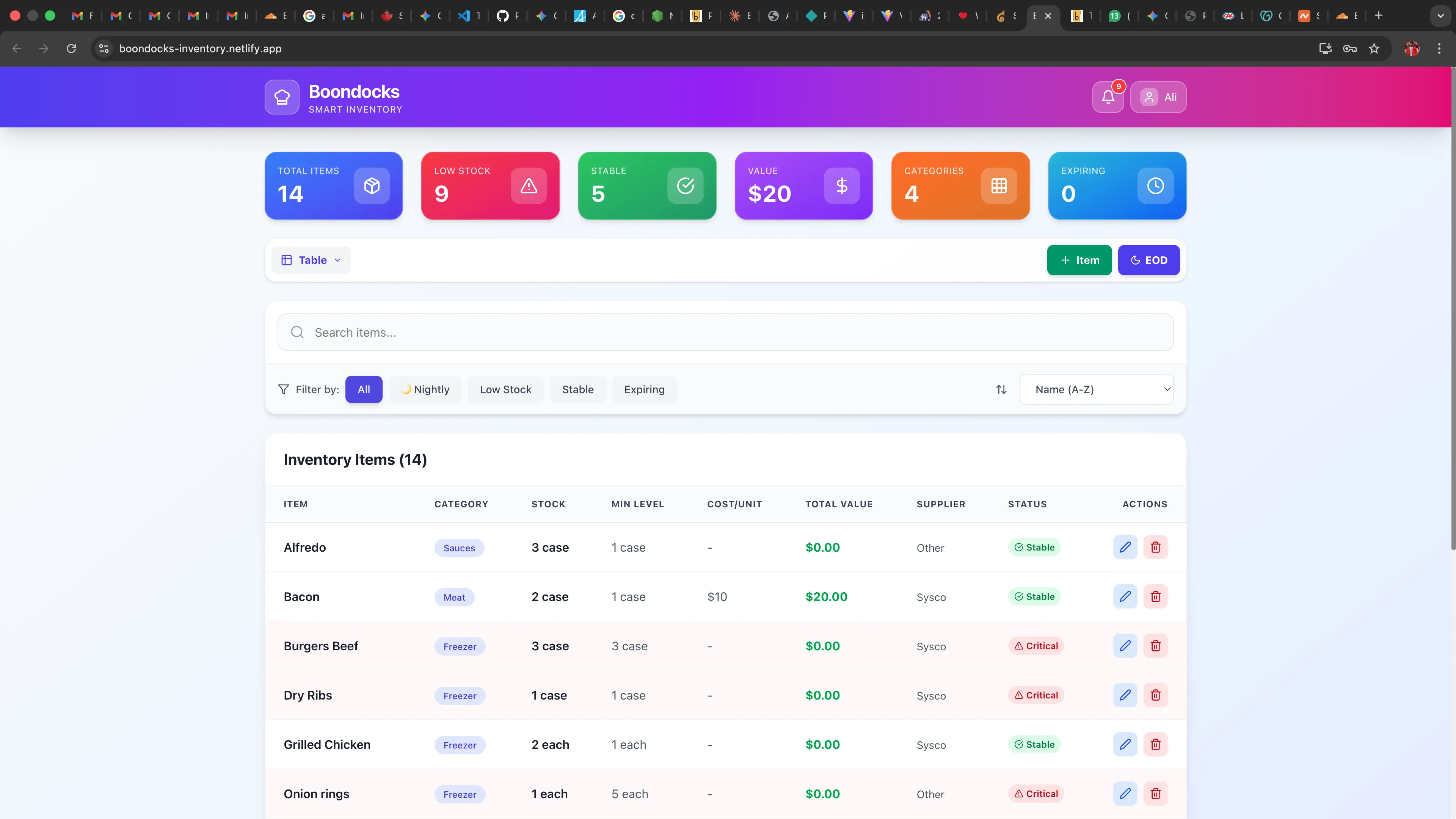Viewport: 1456px width, 819px height.
Task: Click edit pencil for Onion rings
Action: 1125,794
